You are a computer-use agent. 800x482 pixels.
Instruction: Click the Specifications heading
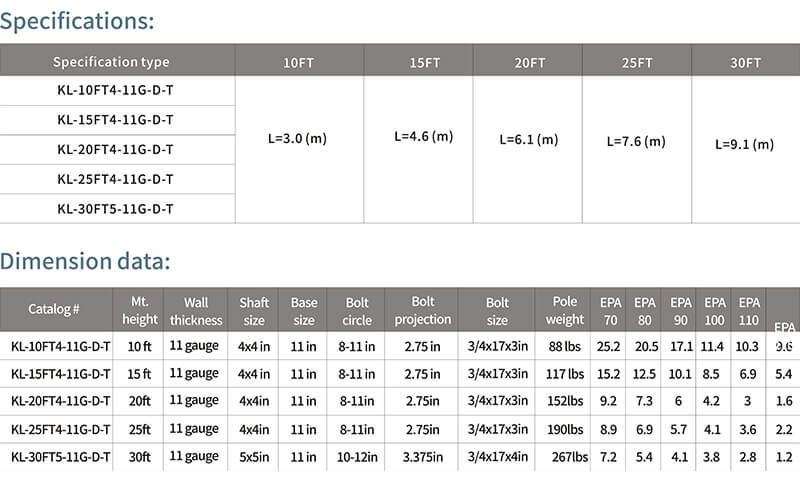coord(77,21)
